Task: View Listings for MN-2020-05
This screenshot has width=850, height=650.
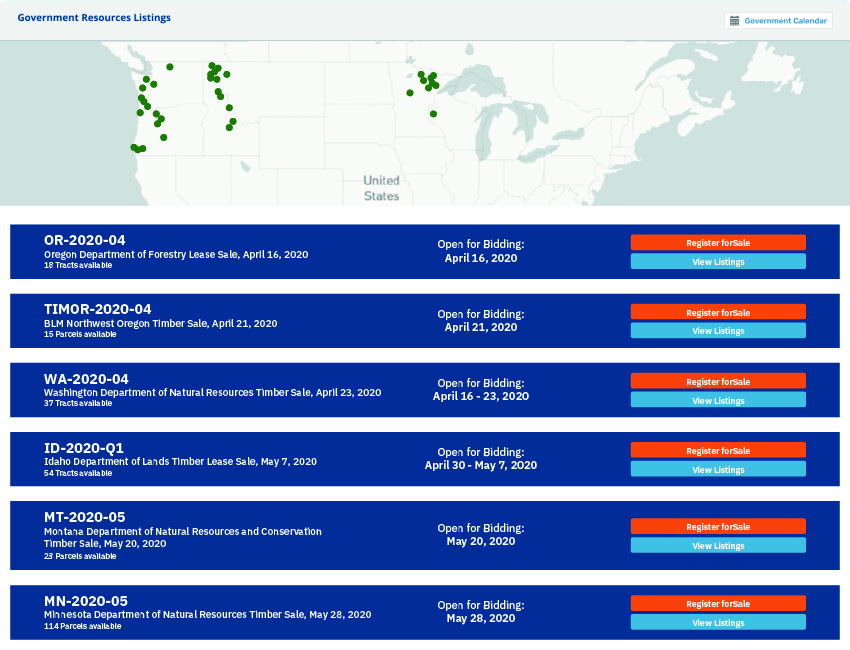Action: click(718, 622)
